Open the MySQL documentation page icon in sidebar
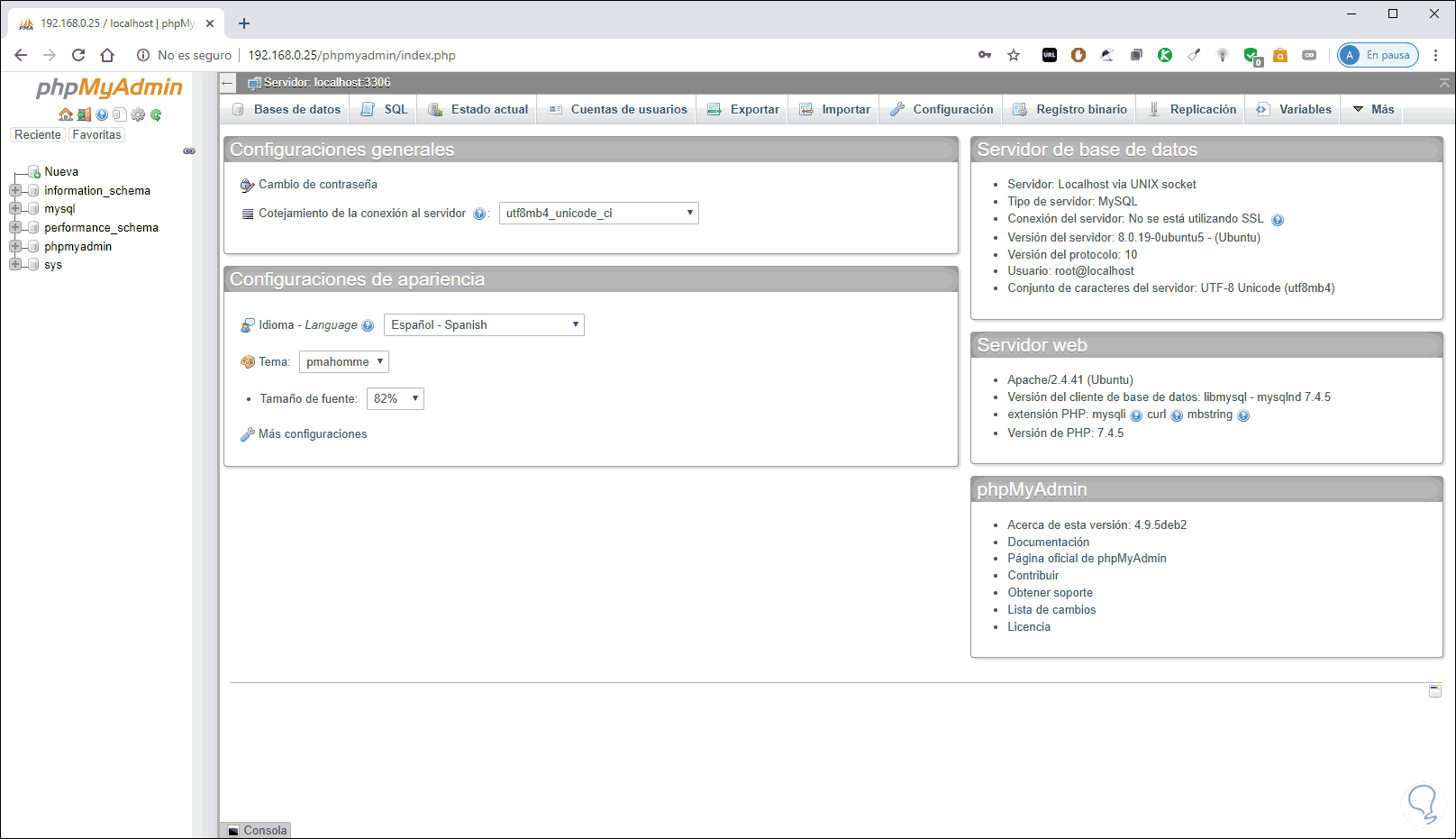The height and width of the screenshot is (839, 1456). (x=119, y=114)
